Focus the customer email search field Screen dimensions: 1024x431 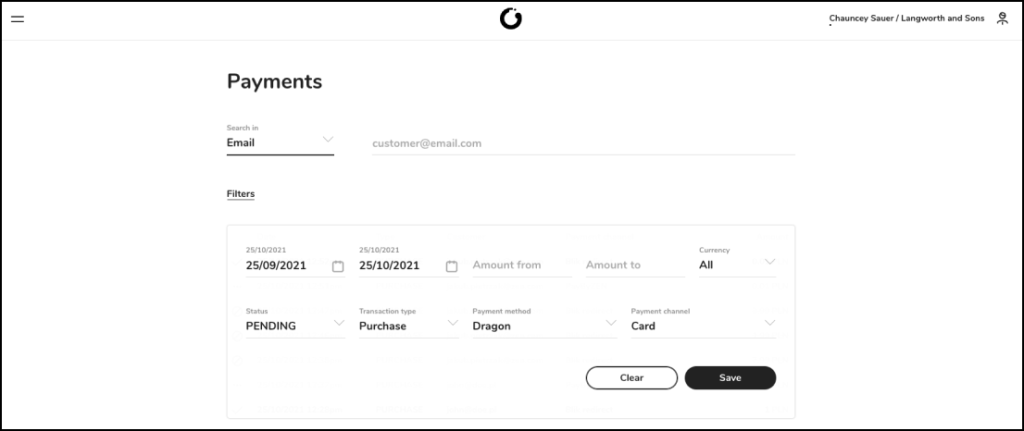(x=583, y=144)
